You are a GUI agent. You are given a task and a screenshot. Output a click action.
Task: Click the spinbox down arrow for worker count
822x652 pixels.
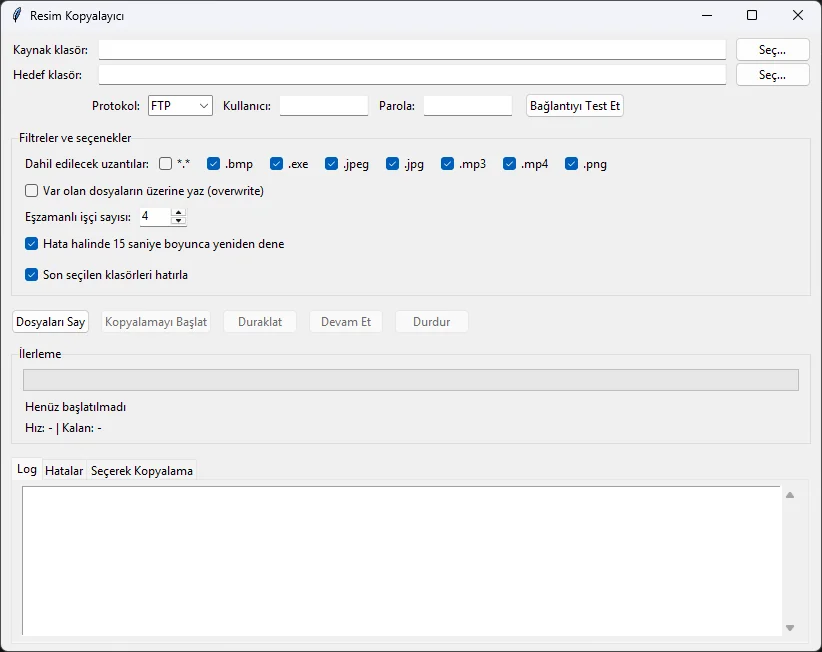[x=179, y=221]
